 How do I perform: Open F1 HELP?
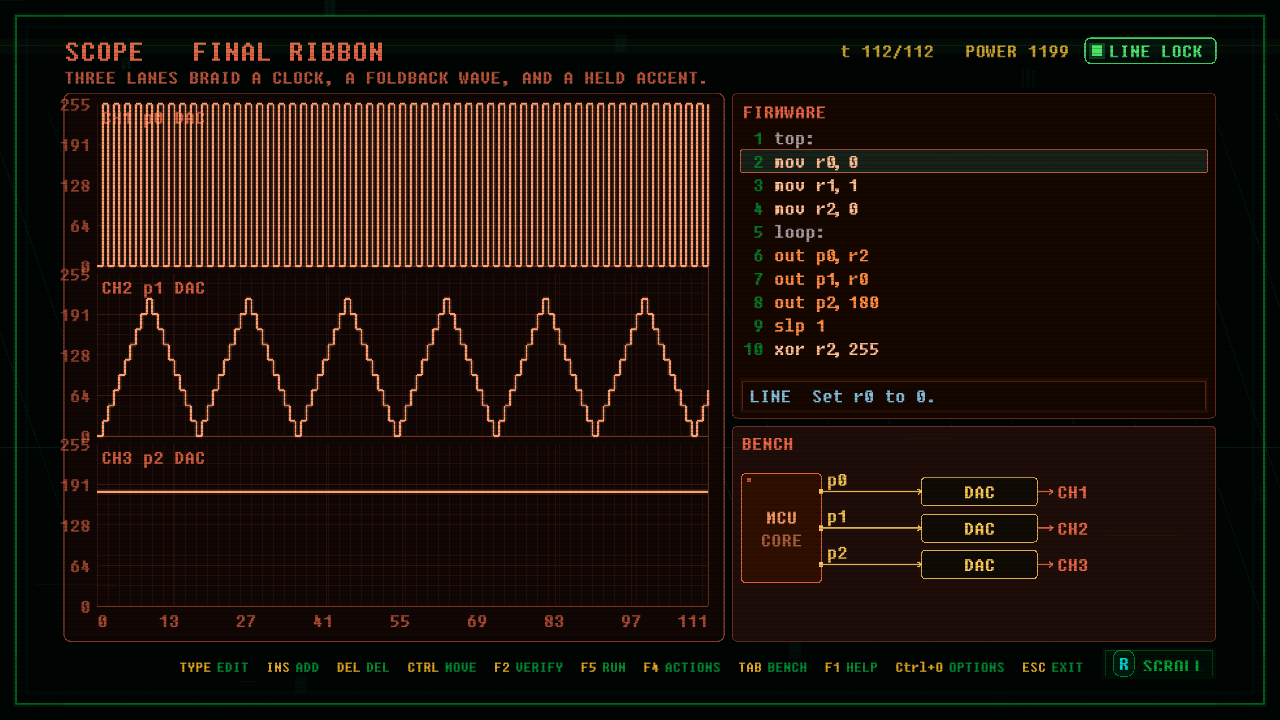(x=851, y=667)
